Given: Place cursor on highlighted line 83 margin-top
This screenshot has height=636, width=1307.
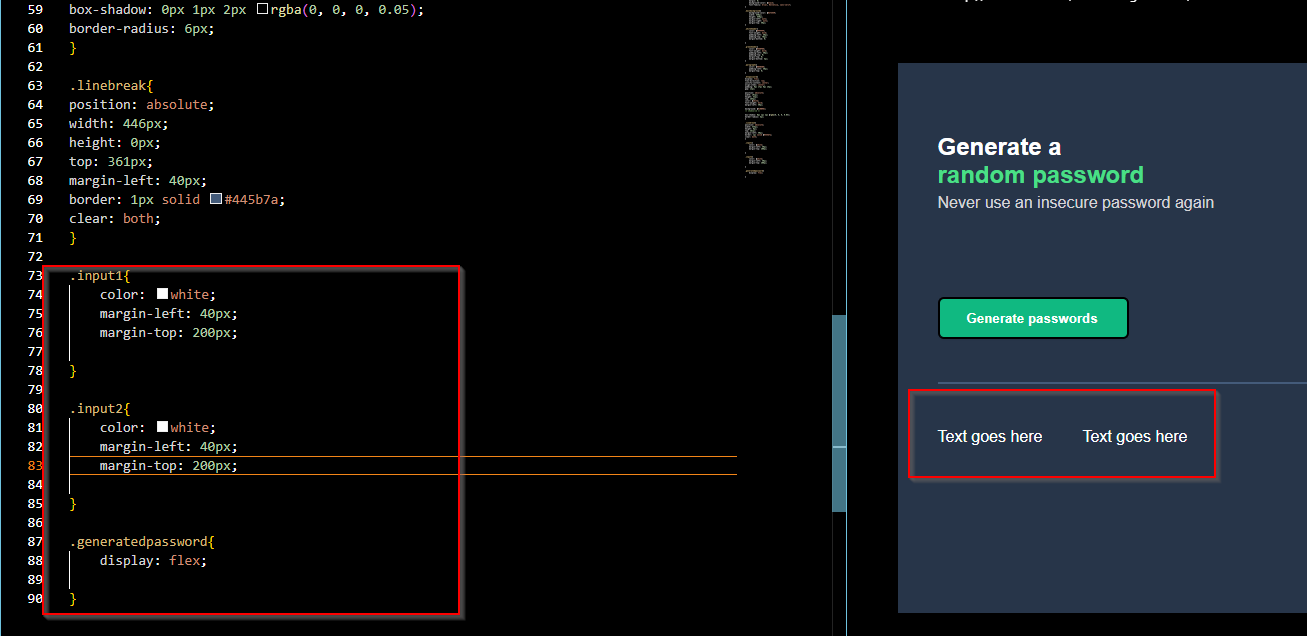Looking at the screenshot, I should 169,465.
